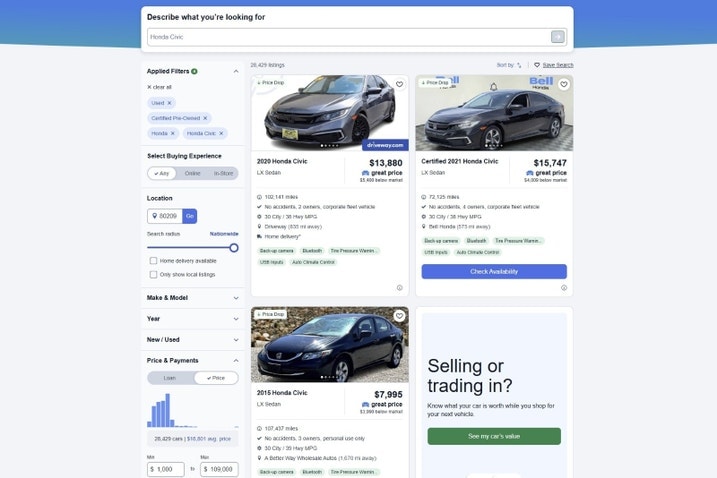717x478 pixels.
Task: Open Certified 2021 Honda Civic listing title
Action: click(460, 161)
